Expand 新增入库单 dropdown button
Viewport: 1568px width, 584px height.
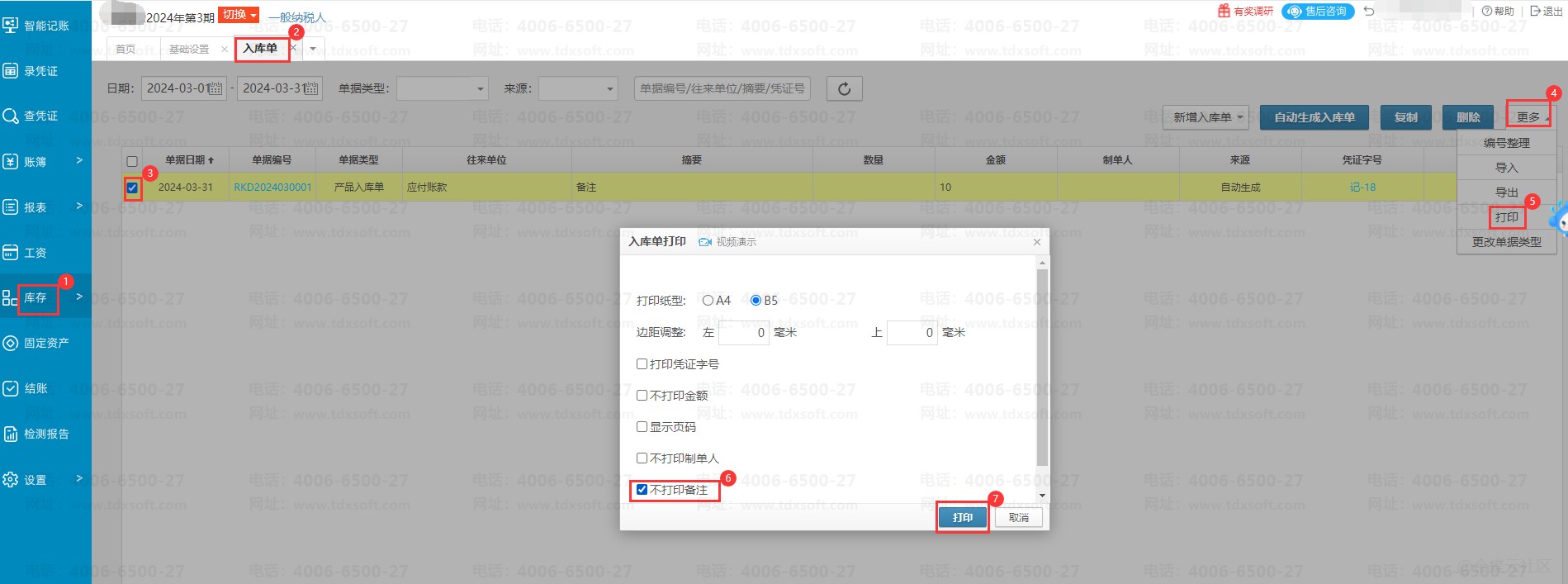[x=1206, y=117]
